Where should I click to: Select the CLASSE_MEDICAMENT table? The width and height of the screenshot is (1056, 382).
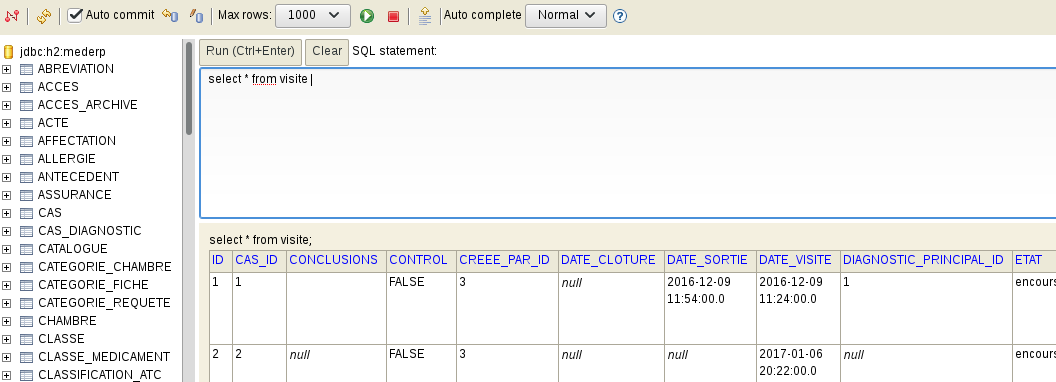pyautogui.click(x=104, y=357)
